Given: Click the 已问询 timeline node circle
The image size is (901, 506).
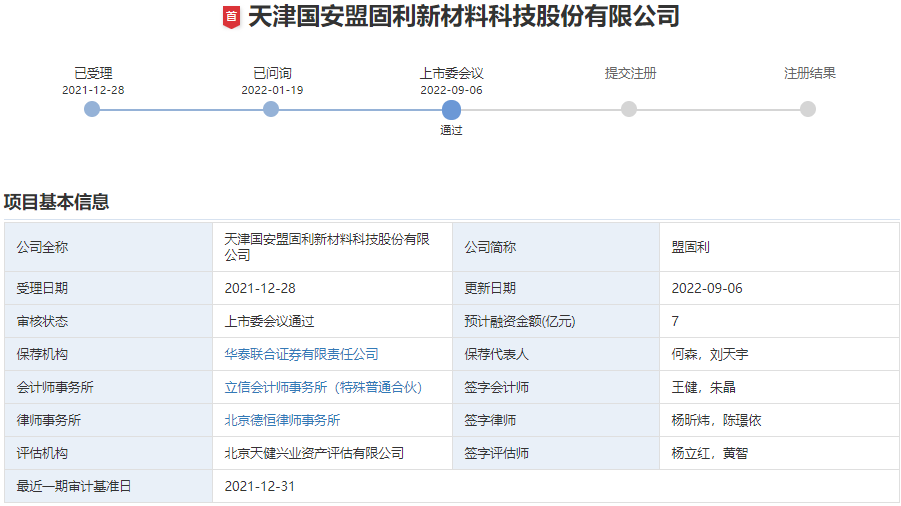Looking at the screenshot, I should point(271,109).
